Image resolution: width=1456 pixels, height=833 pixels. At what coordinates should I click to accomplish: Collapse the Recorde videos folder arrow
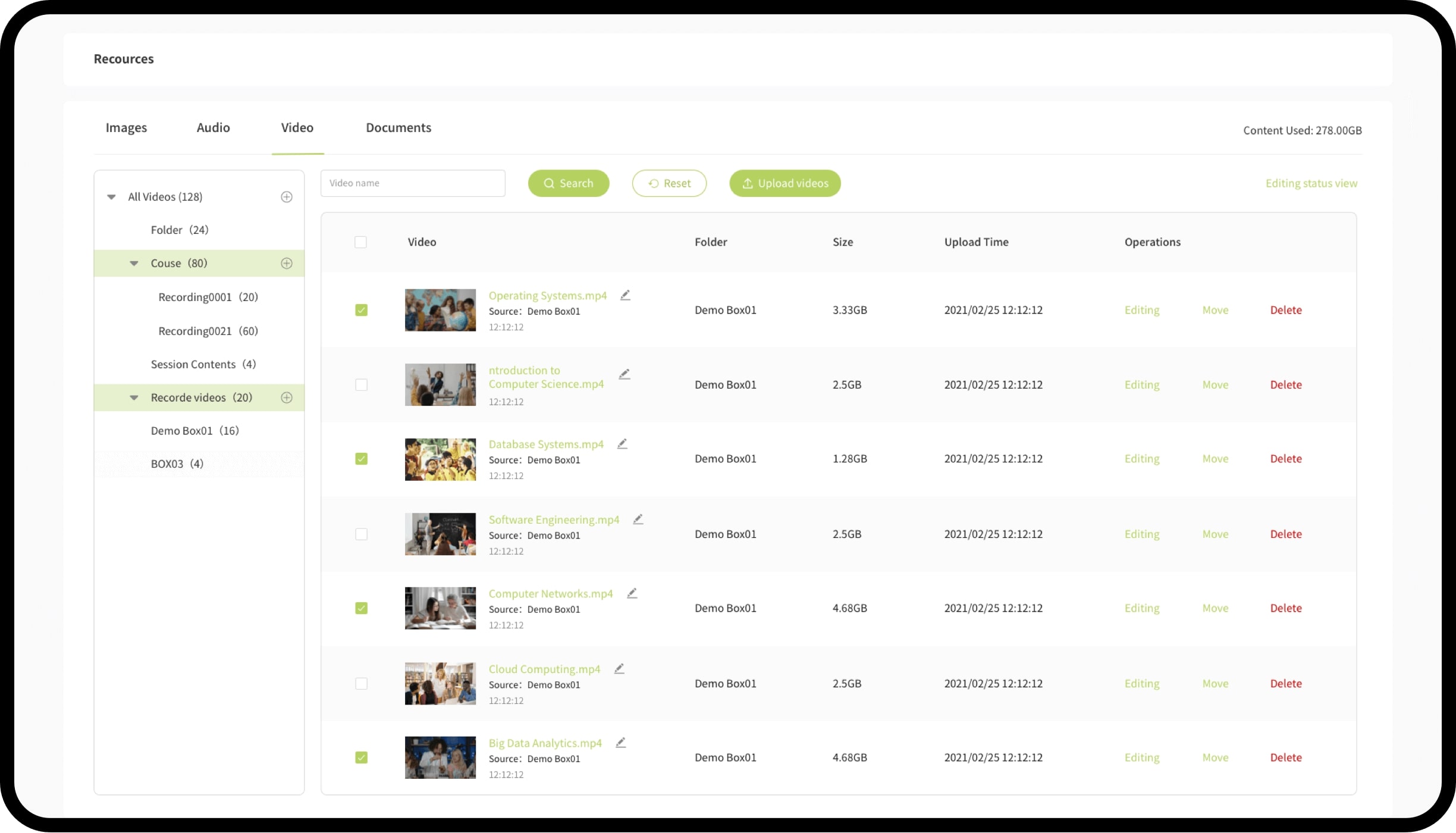[134, 397]
